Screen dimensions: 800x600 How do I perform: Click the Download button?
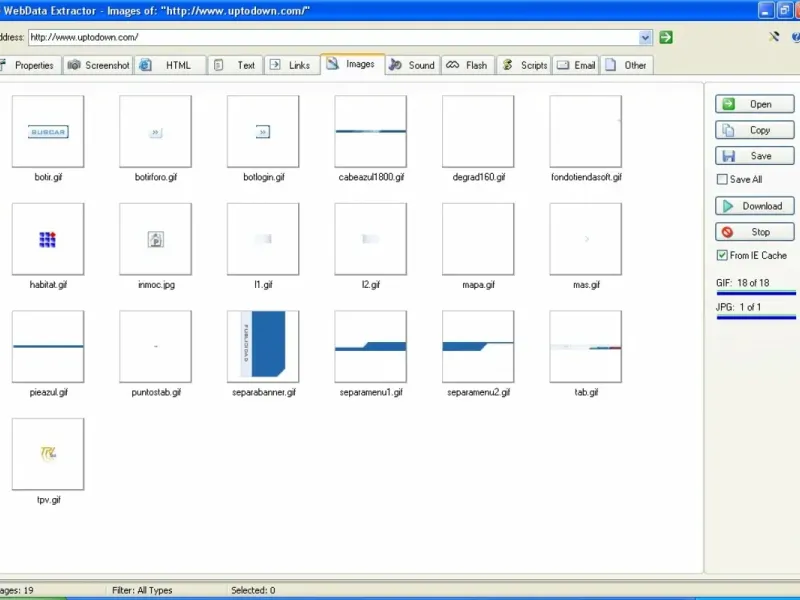[755, 206]
